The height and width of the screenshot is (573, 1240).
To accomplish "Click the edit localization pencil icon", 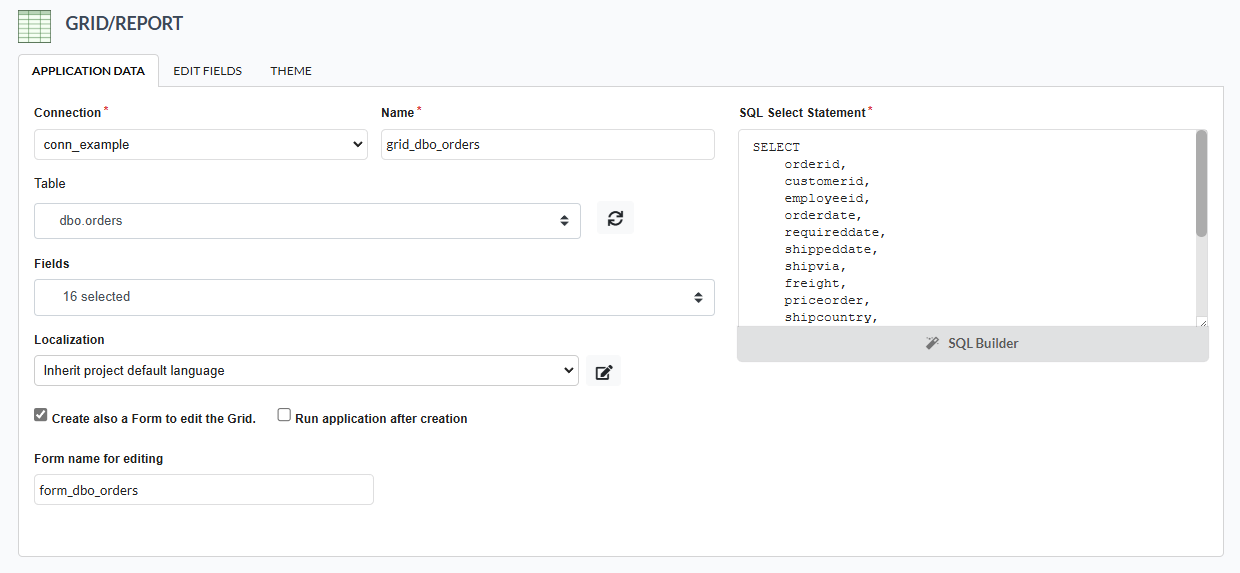I will 603,371.
